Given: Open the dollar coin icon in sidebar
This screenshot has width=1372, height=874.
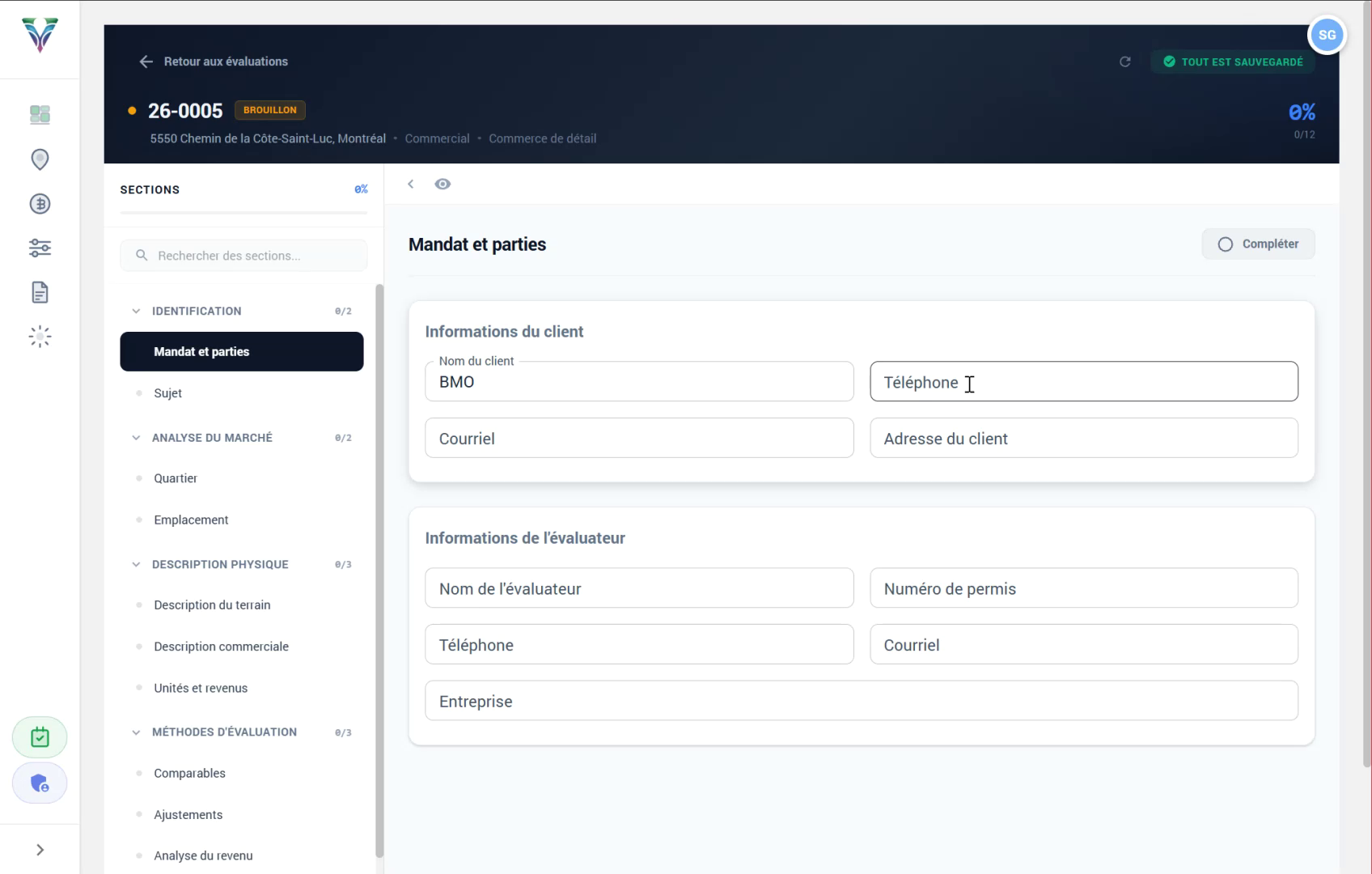Looking at the screenshot, I should point(40,204).
